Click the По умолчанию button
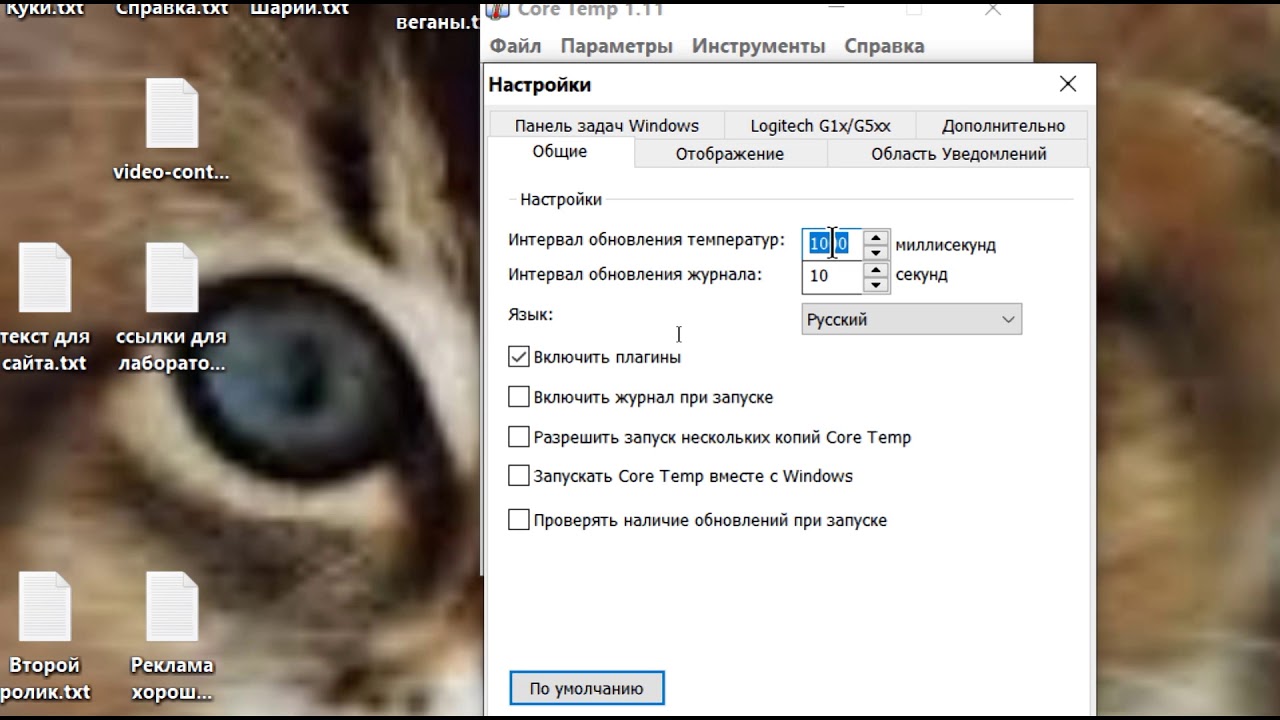The height and width of the screenshot is (720, 1280). pos(587,688)
